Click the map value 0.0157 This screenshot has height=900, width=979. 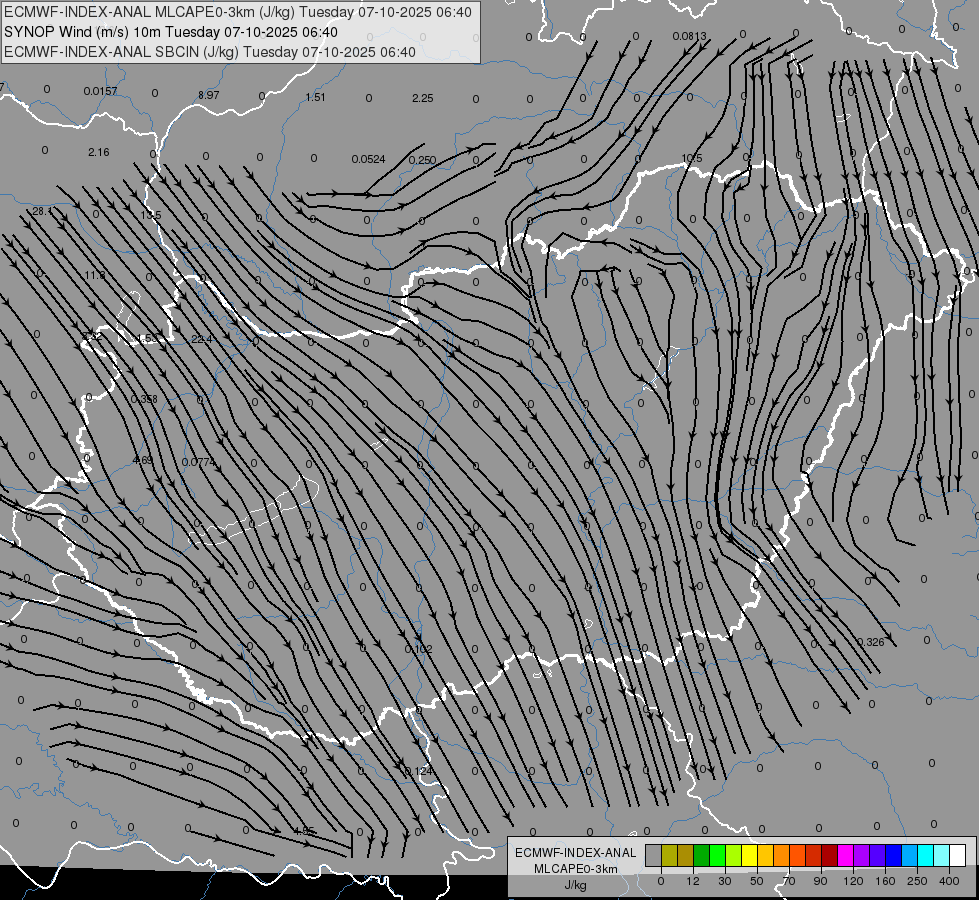tap(101, 91)
